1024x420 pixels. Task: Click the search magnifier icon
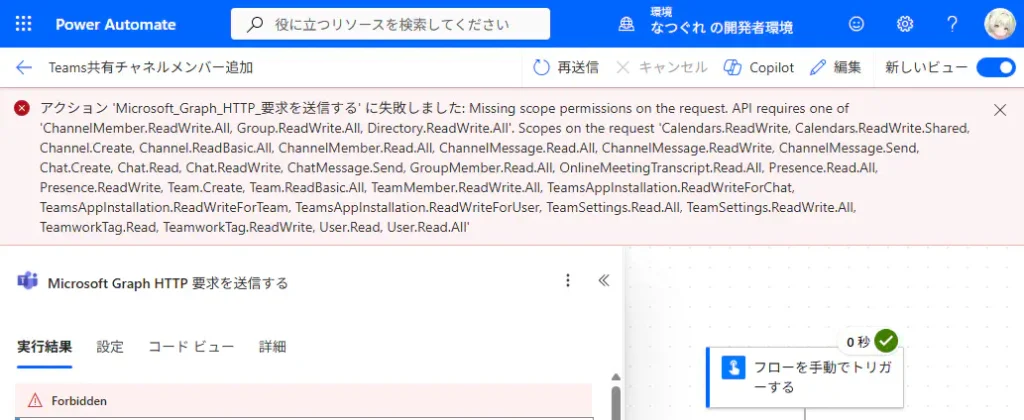255,25
